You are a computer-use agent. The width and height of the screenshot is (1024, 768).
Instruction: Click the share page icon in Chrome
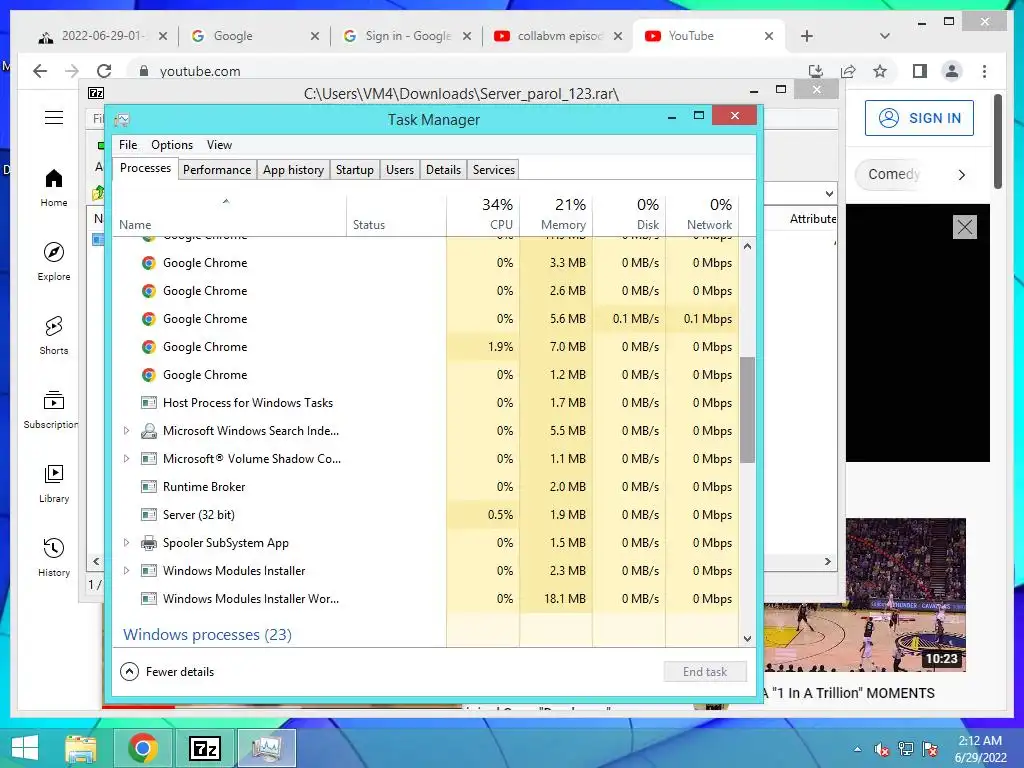tap(848, 71)
